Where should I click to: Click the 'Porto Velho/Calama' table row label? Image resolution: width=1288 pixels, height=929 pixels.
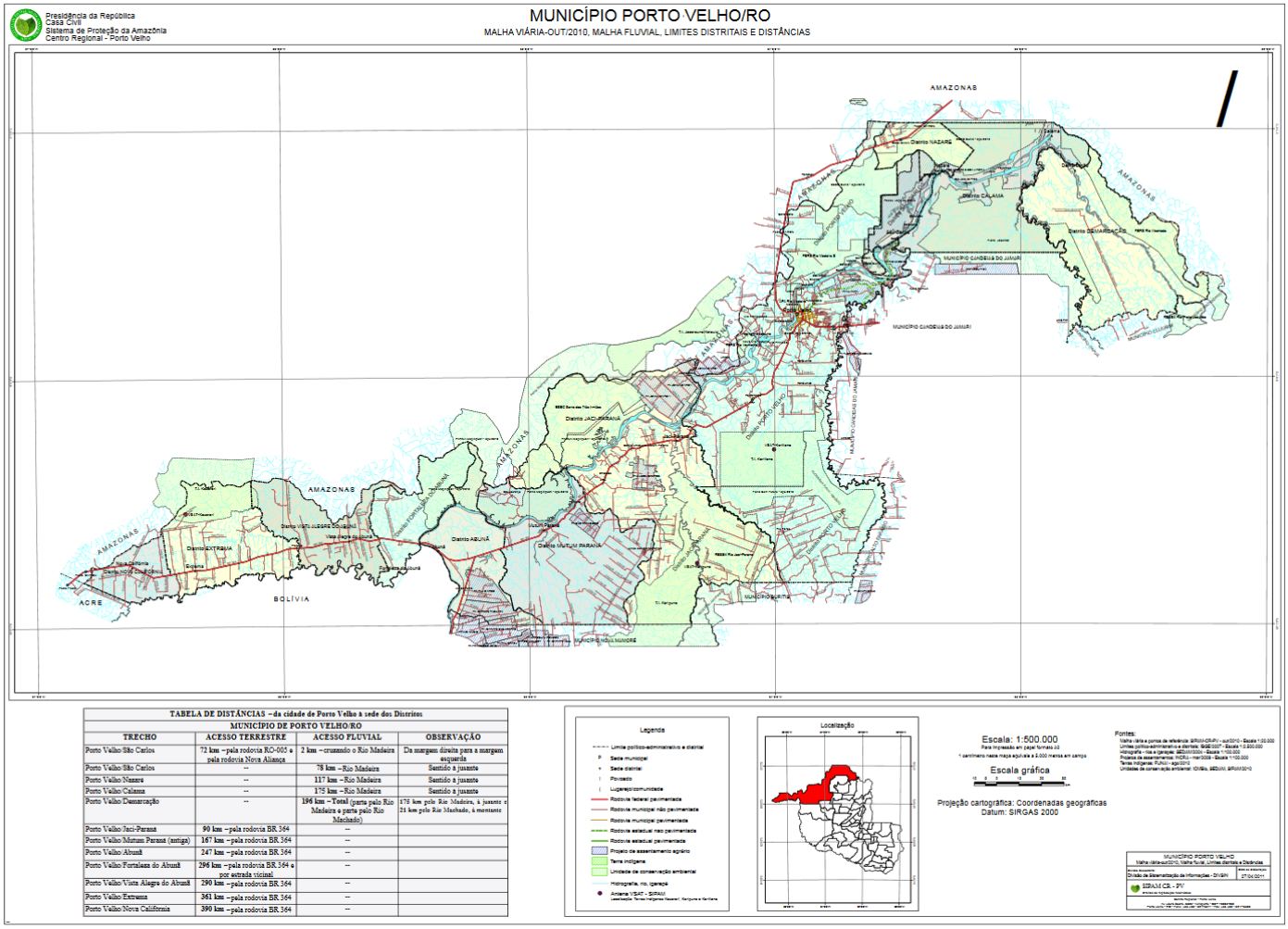point(115,791)
